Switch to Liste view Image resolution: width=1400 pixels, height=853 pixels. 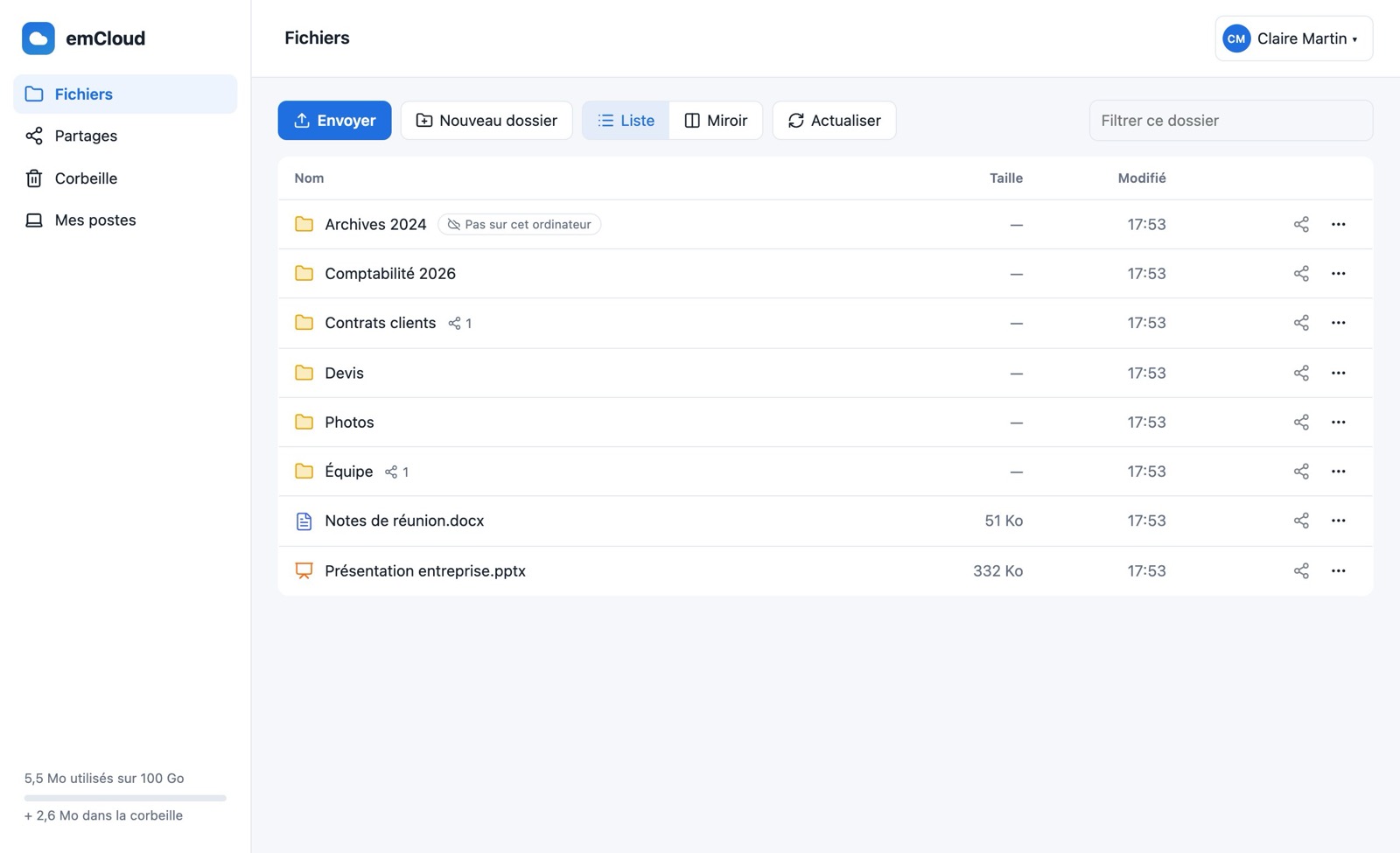coord(626,120)
